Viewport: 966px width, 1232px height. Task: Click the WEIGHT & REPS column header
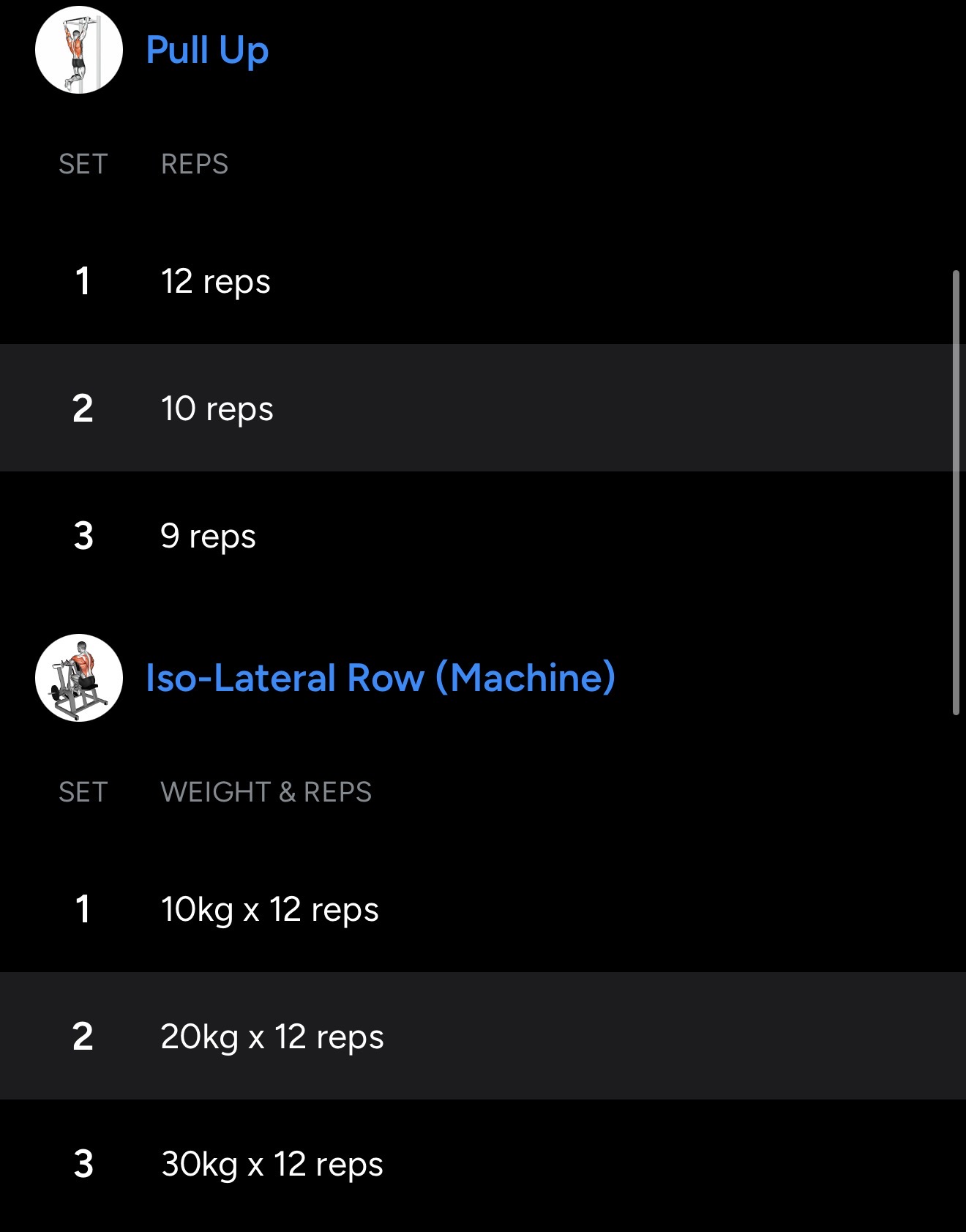tap(266, 792)
